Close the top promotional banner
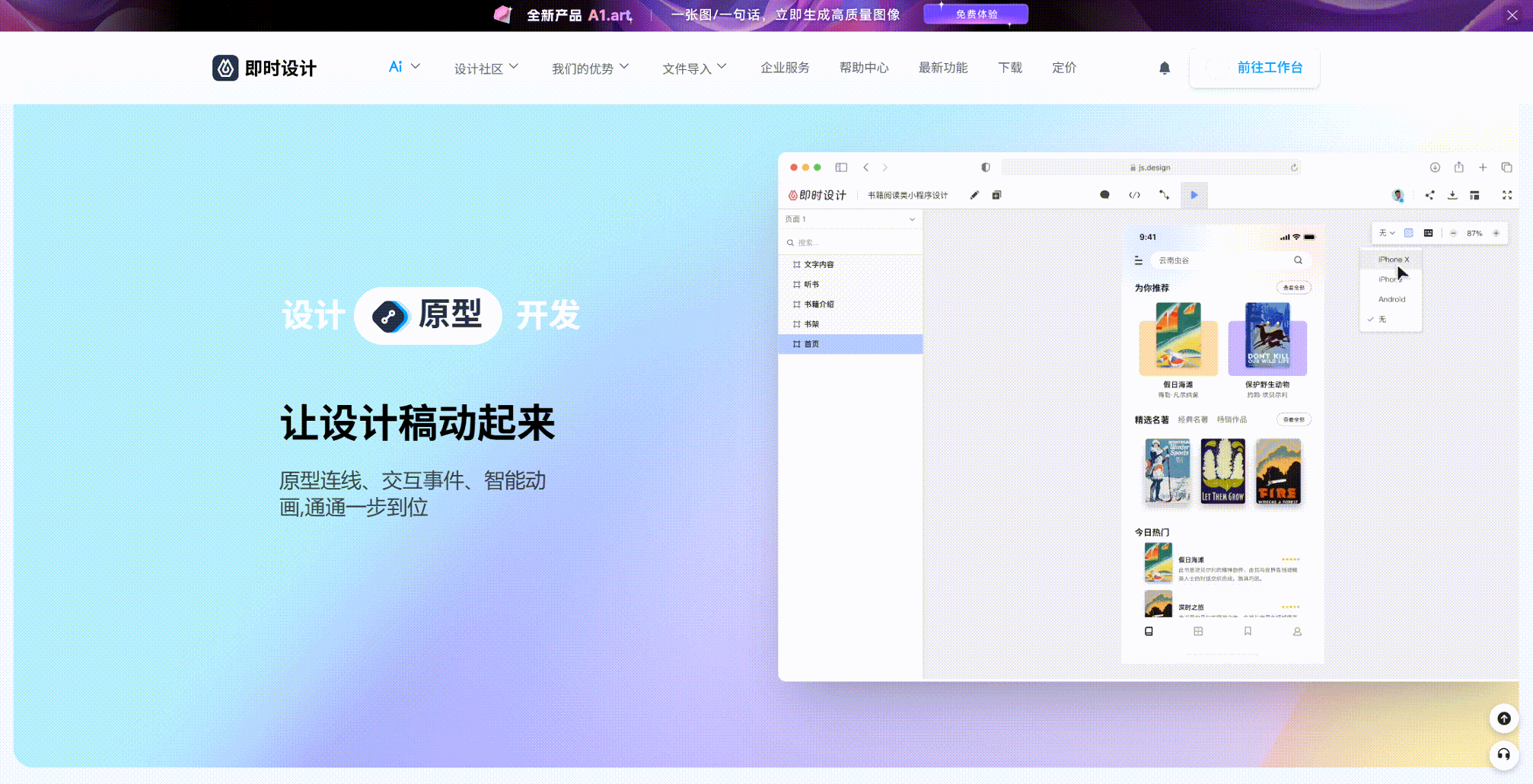Screen dimensions: 1533x784 [1512, 15]
